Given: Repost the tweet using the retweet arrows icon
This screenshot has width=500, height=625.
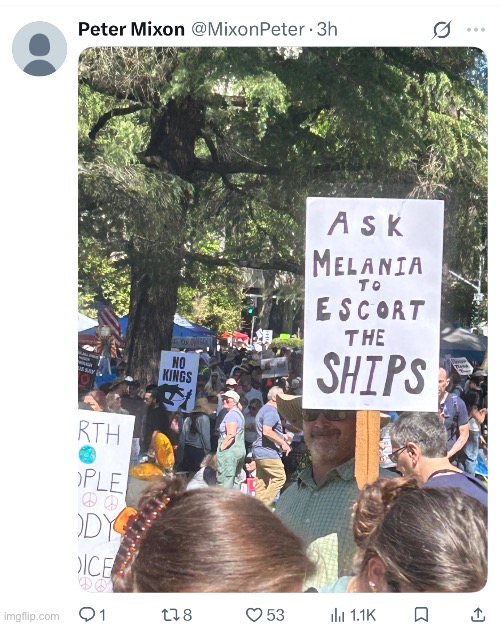Looking at the screenshot, I should pyautogui.click(x=171, y=615).
